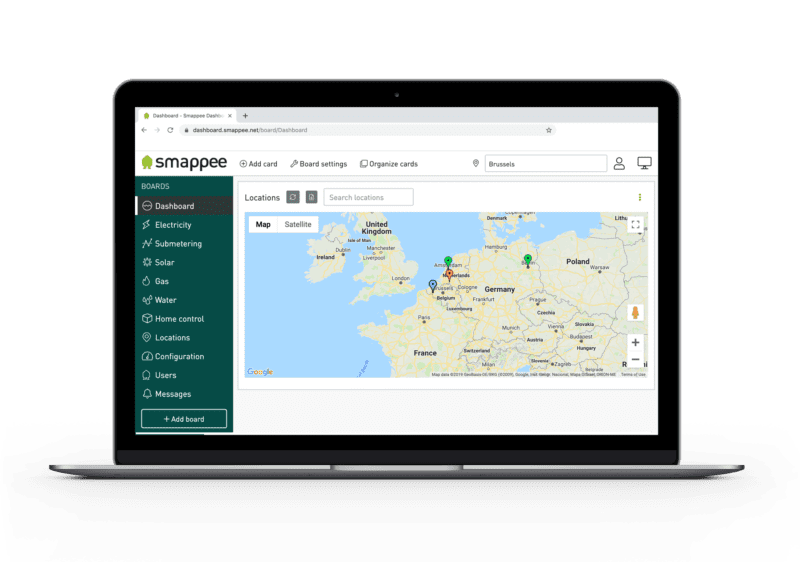Toggle fullscreen view on the map
The image size is (800, 562).
[635, 225]
